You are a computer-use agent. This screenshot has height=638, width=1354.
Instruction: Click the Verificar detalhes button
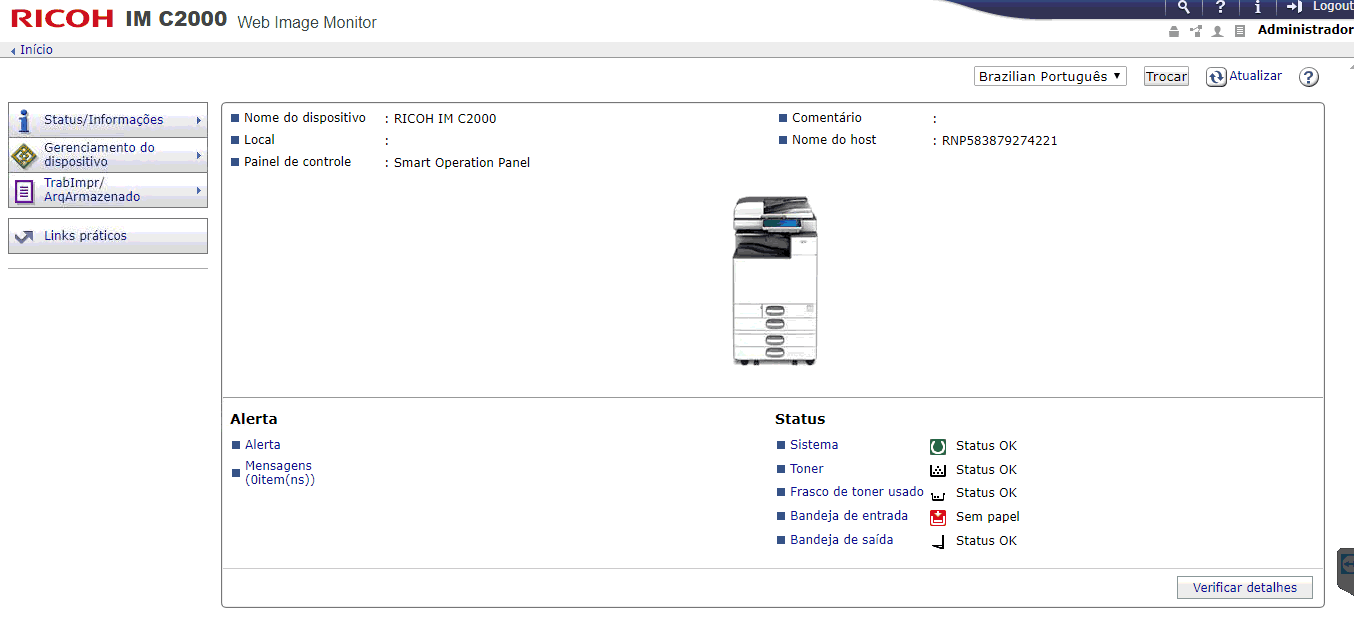(x=1244, y=587)
